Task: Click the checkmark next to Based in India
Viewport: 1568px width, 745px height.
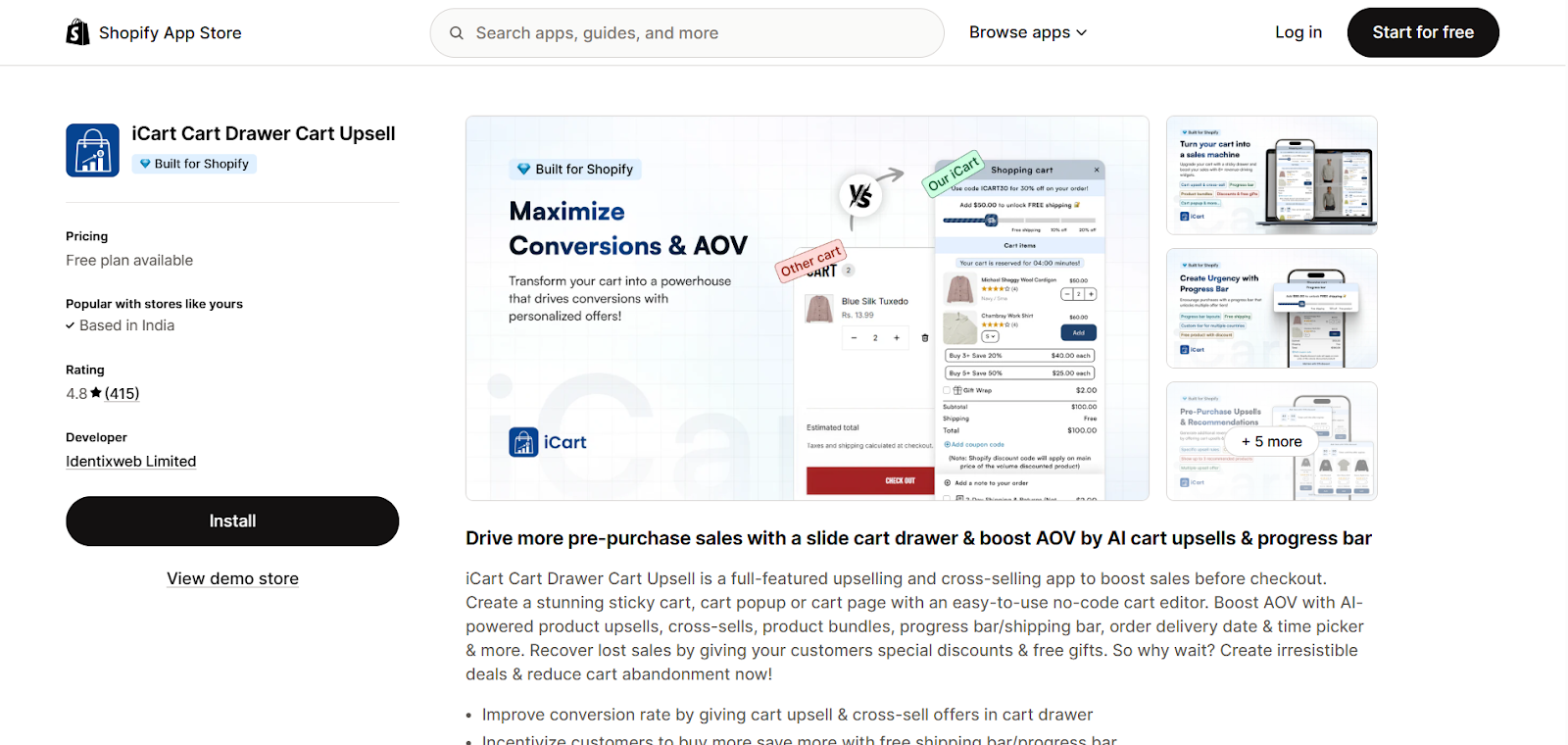Action: tap(71, 326)
